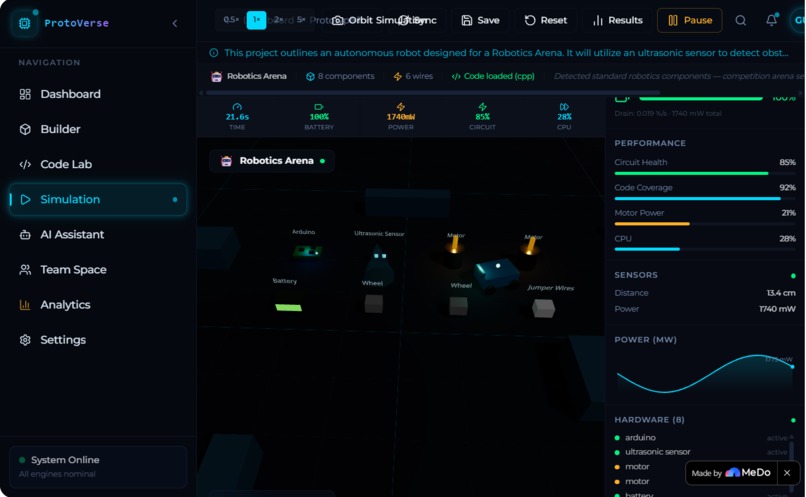The height and width of the screenshot is (497, 806).
Task: Click the green dot beside SENSORS heading
Action: tap(793, 276)
